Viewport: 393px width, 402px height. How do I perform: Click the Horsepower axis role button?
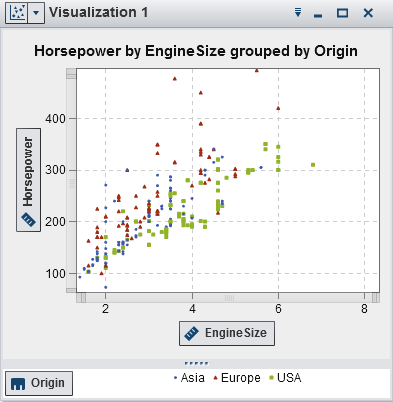pos(28,180)
